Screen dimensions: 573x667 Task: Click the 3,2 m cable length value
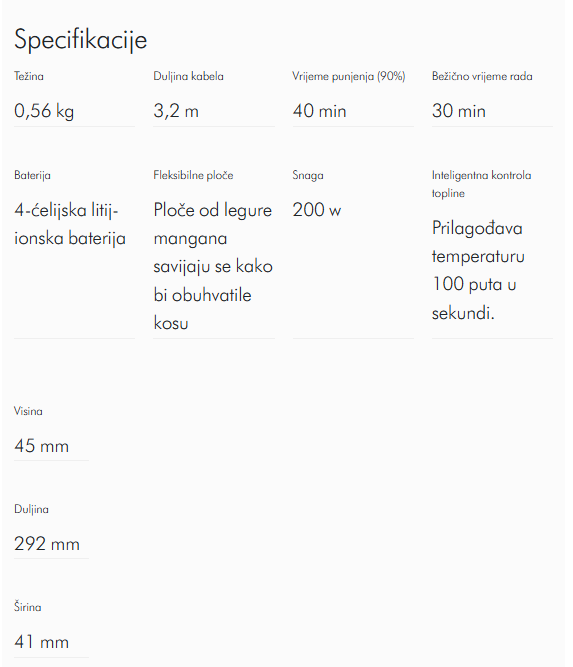[176, 111]
